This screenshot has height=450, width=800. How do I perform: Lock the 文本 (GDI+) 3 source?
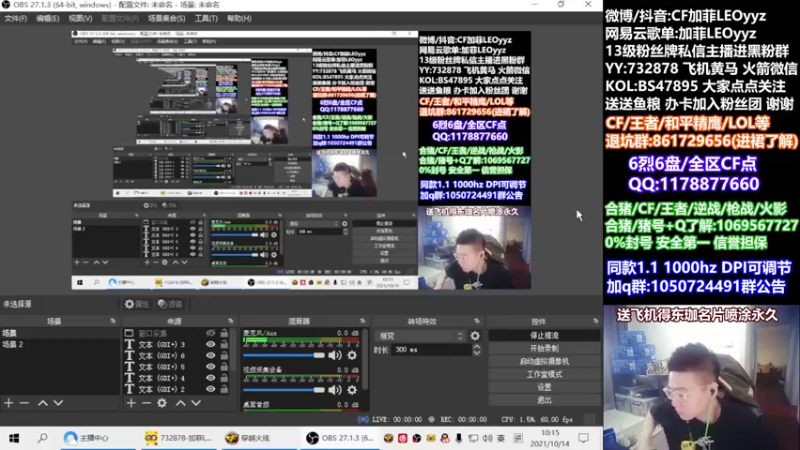[x=224, y=344]
